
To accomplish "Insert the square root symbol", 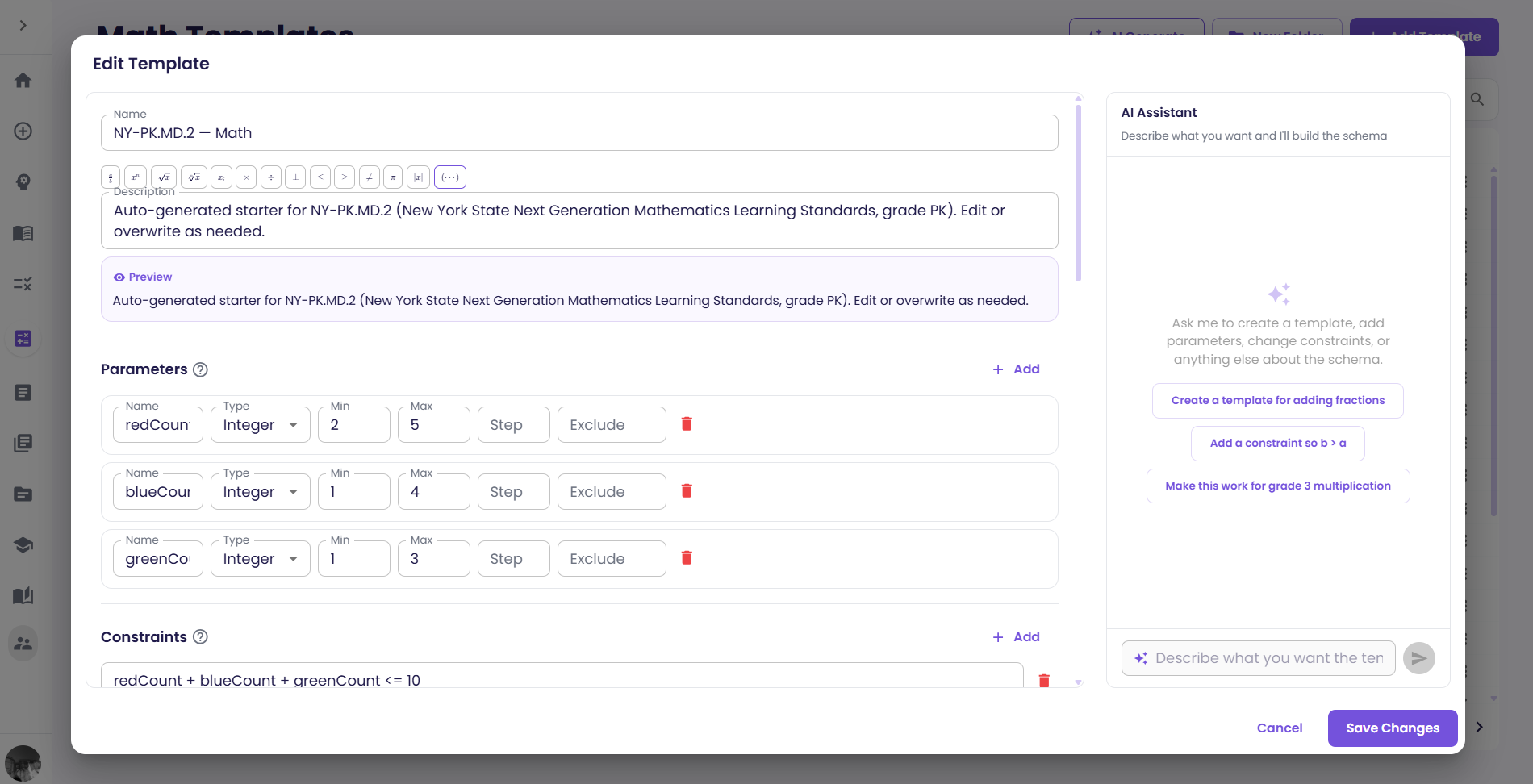I will (x=164, y=177).
